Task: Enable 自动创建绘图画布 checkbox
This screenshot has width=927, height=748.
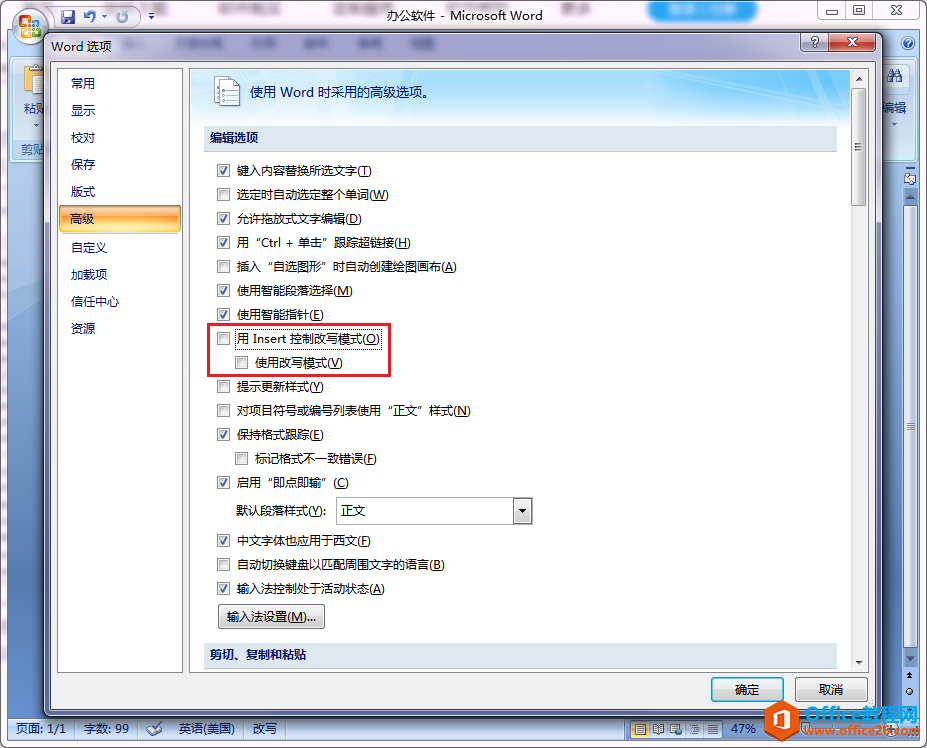Action: pyautogui.click(x=223, y=267)
